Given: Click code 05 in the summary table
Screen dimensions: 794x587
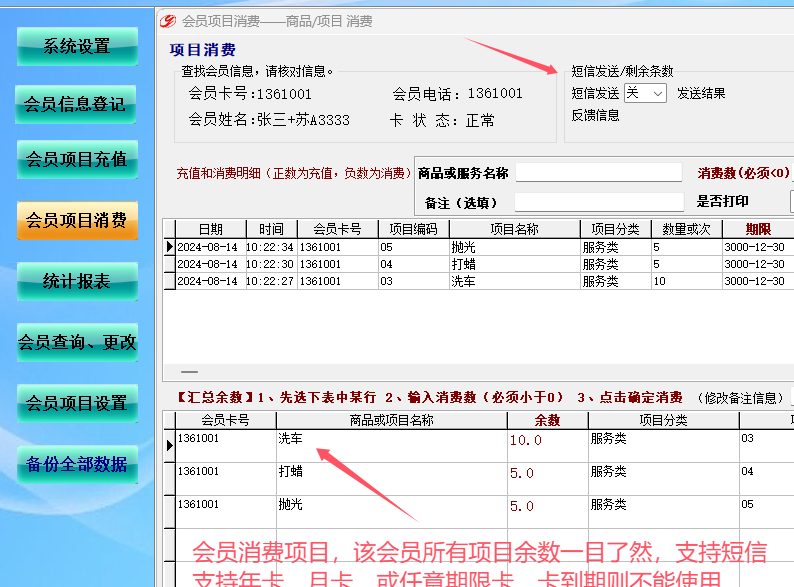Looking at the screenshot, I should click(x=747, y=504).
